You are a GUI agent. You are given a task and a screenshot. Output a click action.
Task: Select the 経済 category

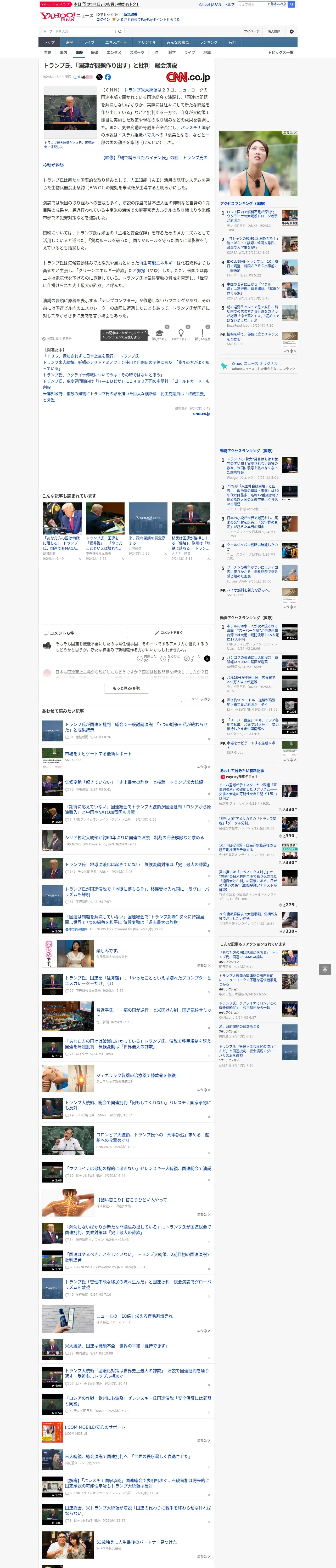click(x=94, y=52)
